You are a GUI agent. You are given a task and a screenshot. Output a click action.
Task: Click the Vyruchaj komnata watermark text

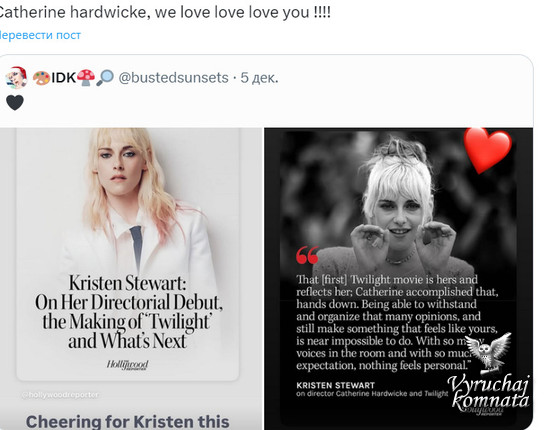coord(490,392)
